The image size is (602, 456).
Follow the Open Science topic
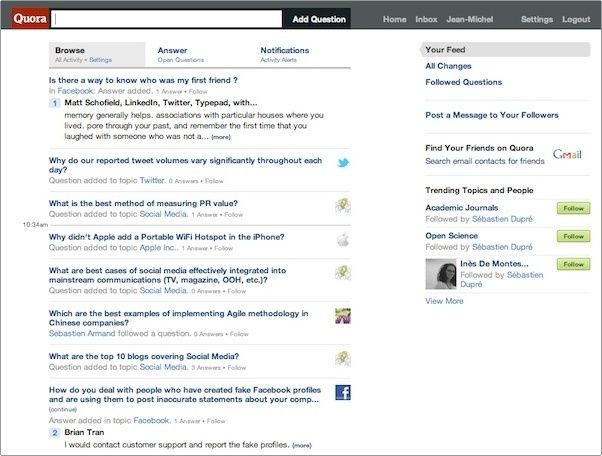[573, 236]
